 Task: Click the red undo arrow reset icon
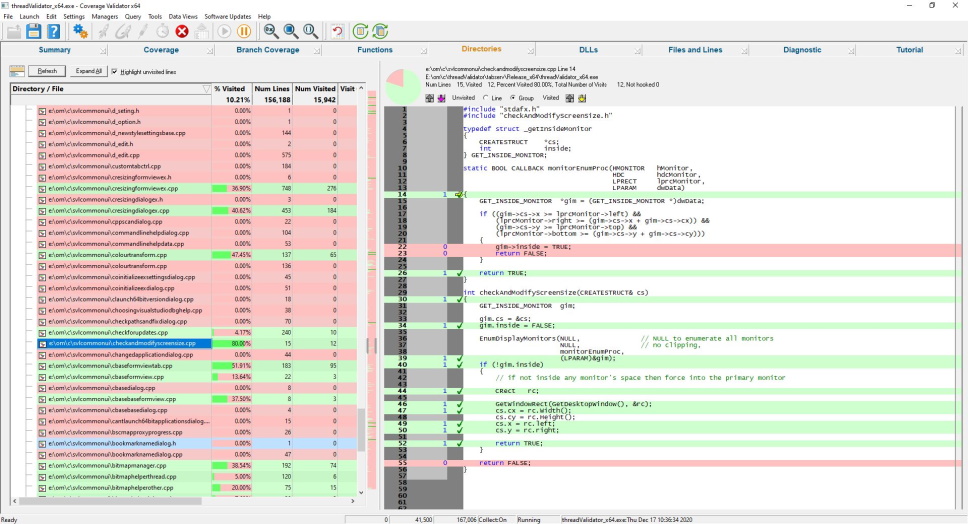tap(337, 31)
